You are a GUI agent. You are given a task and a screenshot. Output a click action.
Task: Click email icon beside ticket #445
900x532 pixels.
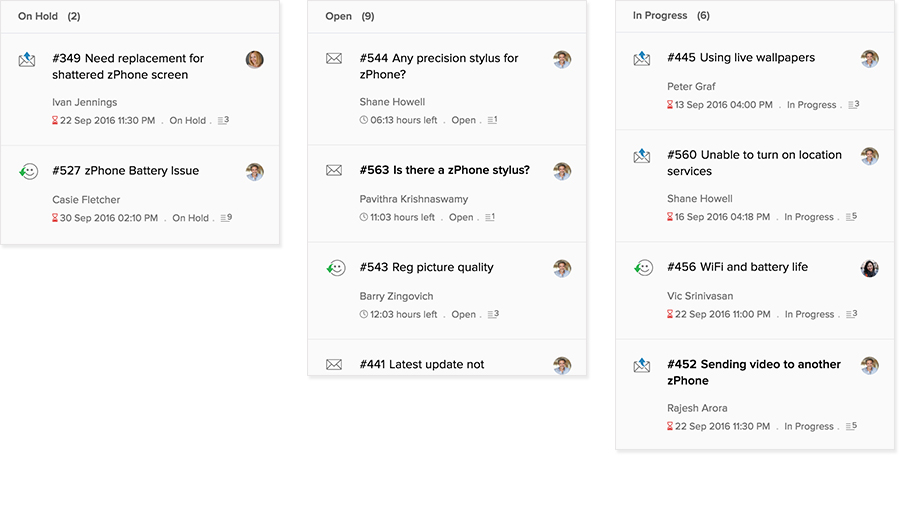coord(642,59)
